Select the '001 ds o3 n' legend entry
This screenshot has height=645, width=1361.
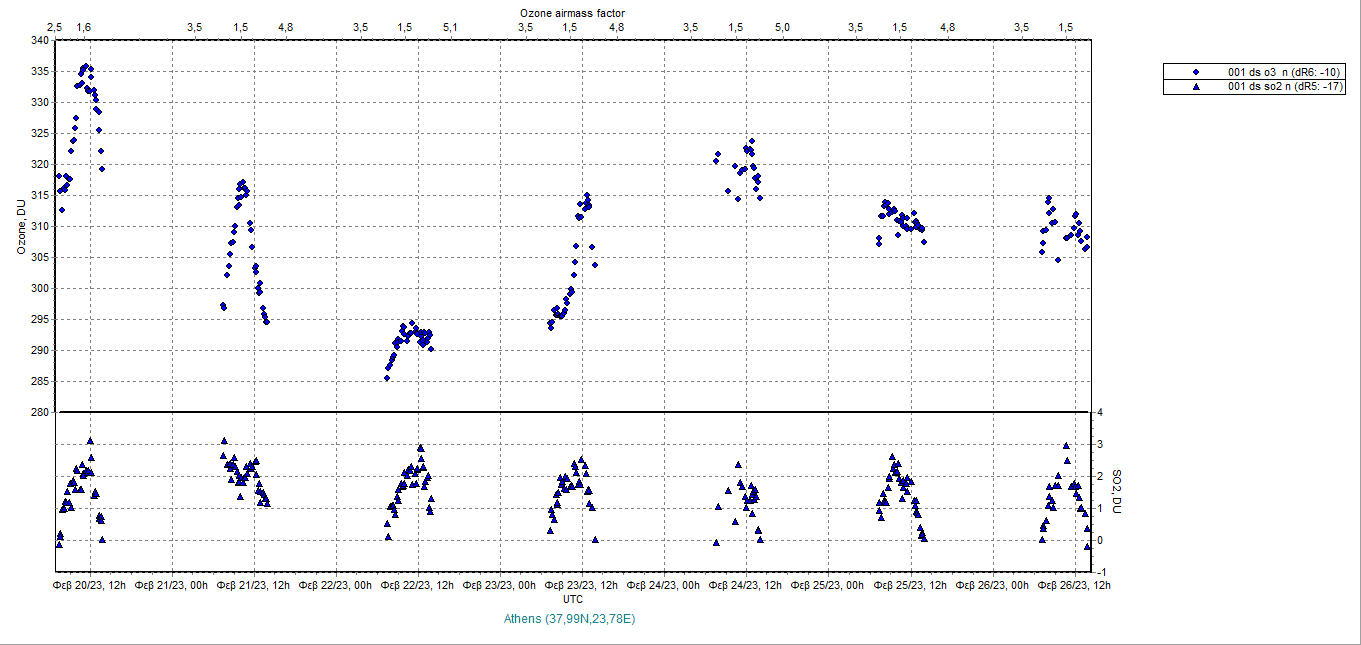(x=1286, y=72)
